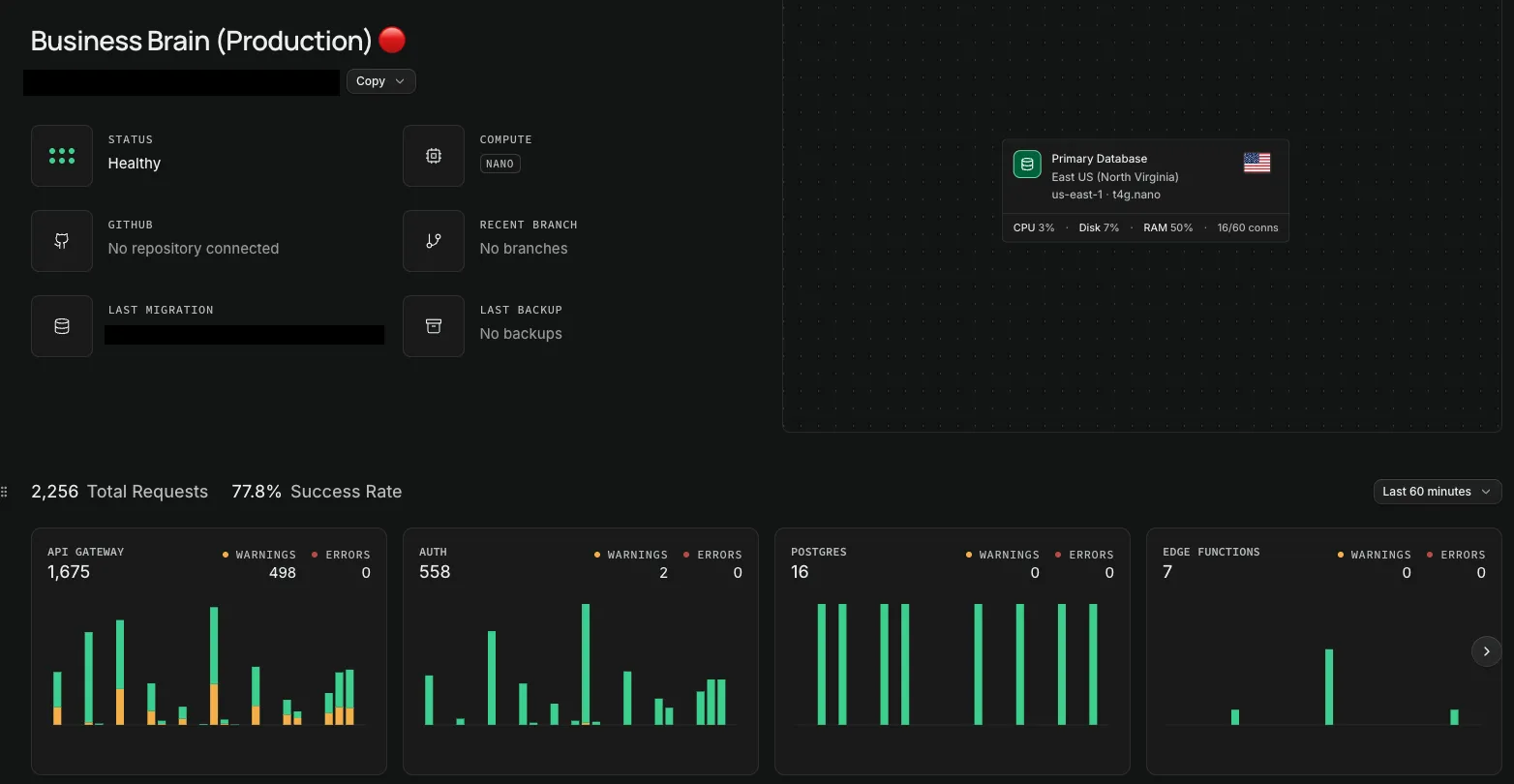Viewport: 1514px width, 784px height.
Task: Click the red circle beside the project title
Action: pyautogui.click(x=392, y=40)
